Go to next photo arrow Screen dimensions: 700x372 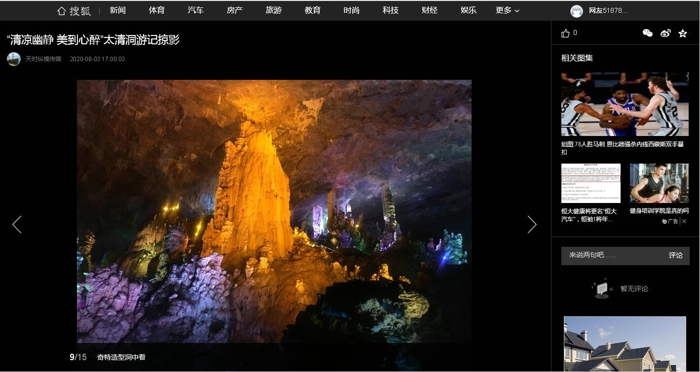532,224
